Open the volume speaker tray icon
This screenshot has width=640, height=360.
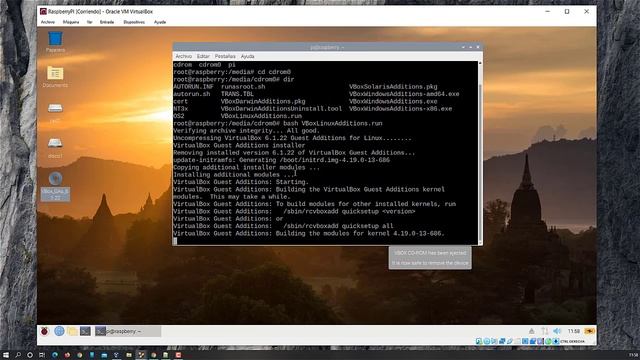pyautogui.click(x=557, y=331)
